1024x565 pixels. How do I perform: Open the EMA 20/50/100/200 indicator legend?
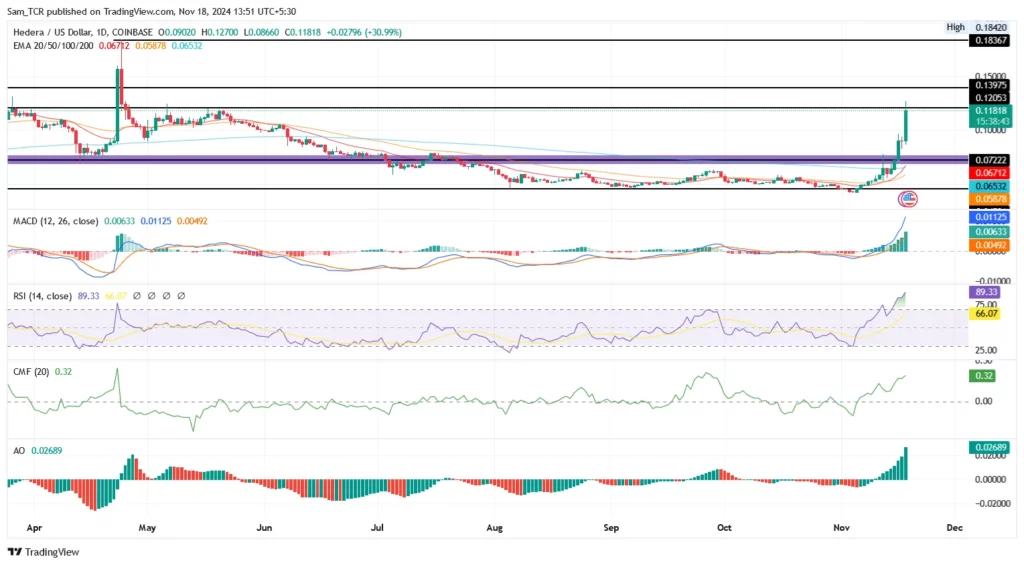click(x=54, y=46)
